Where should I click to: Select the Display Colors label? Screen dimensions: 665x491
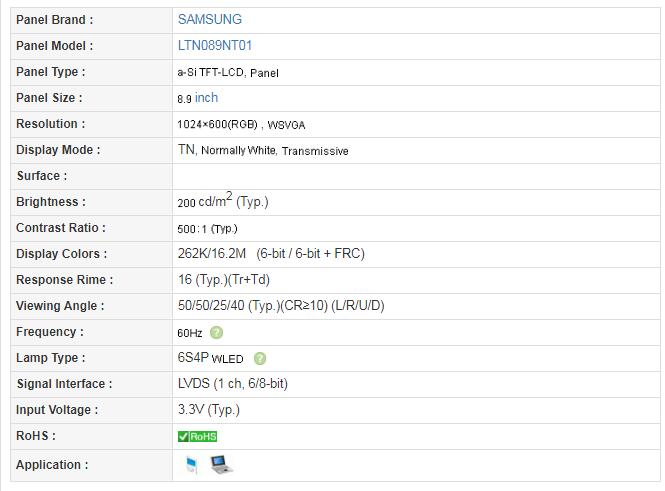[61, 254]
